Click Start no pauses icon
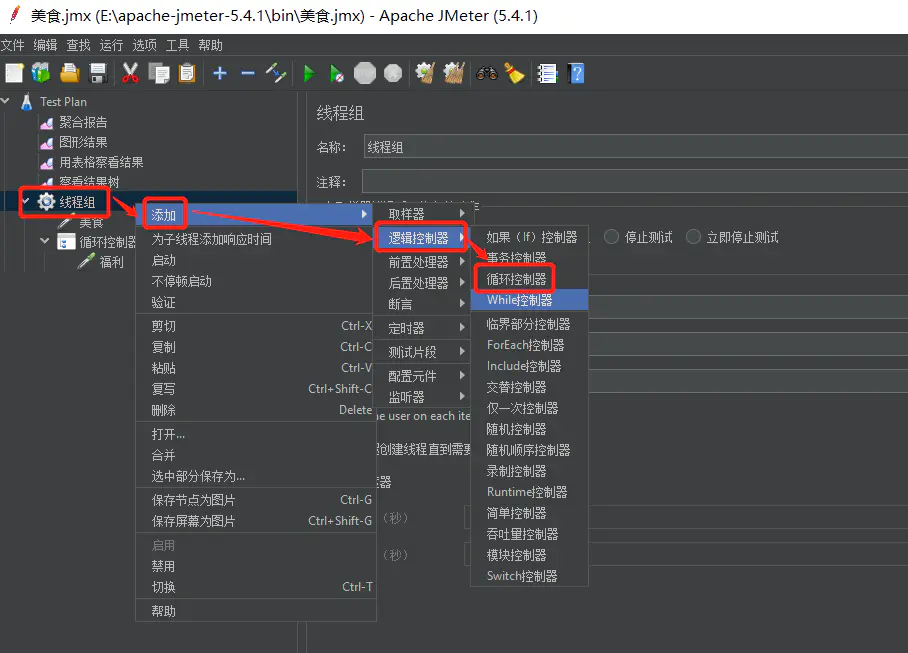The width and height of the screenshot is (908, 653). [x=336, y=74]
